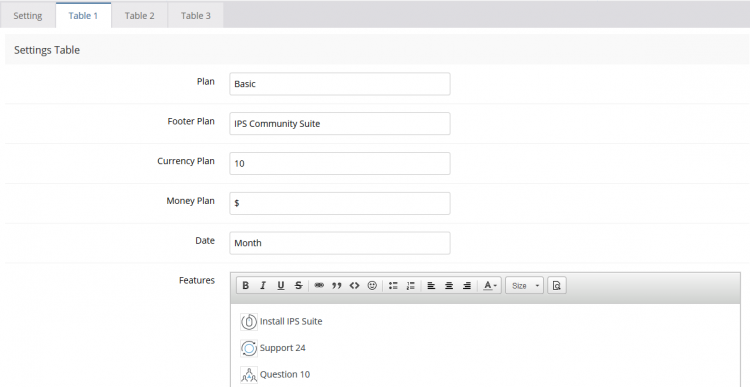Insert a quote block

click(x=337, y=286)
